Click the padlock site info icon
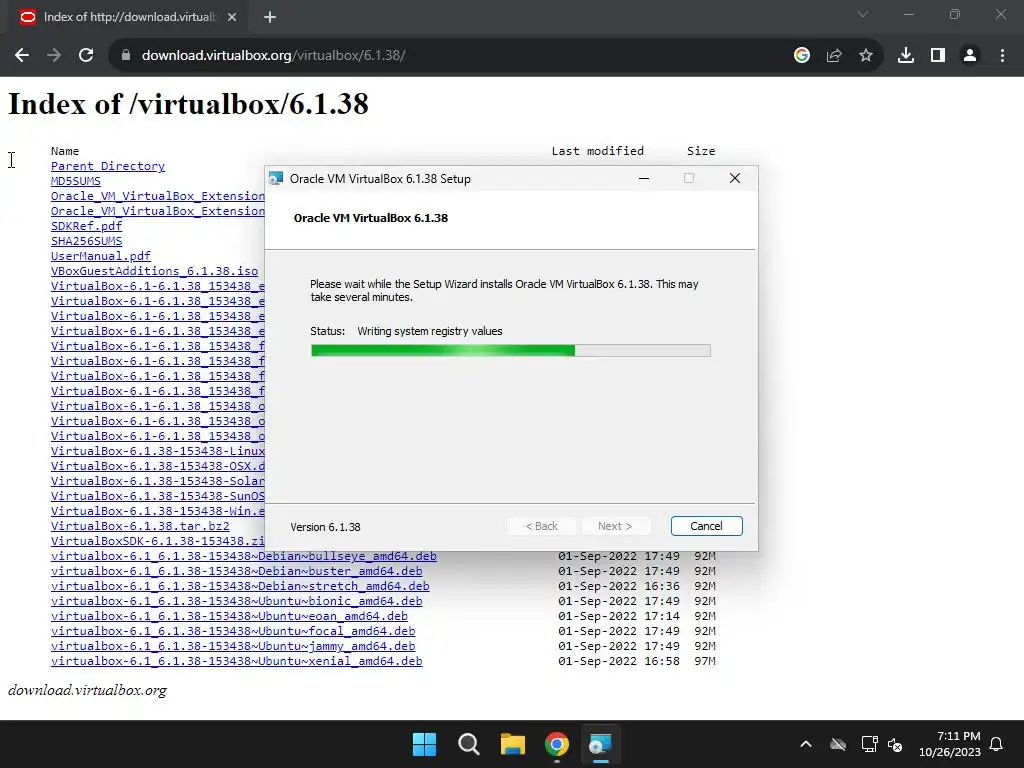The image size is (1024, 768). point(126,56)
